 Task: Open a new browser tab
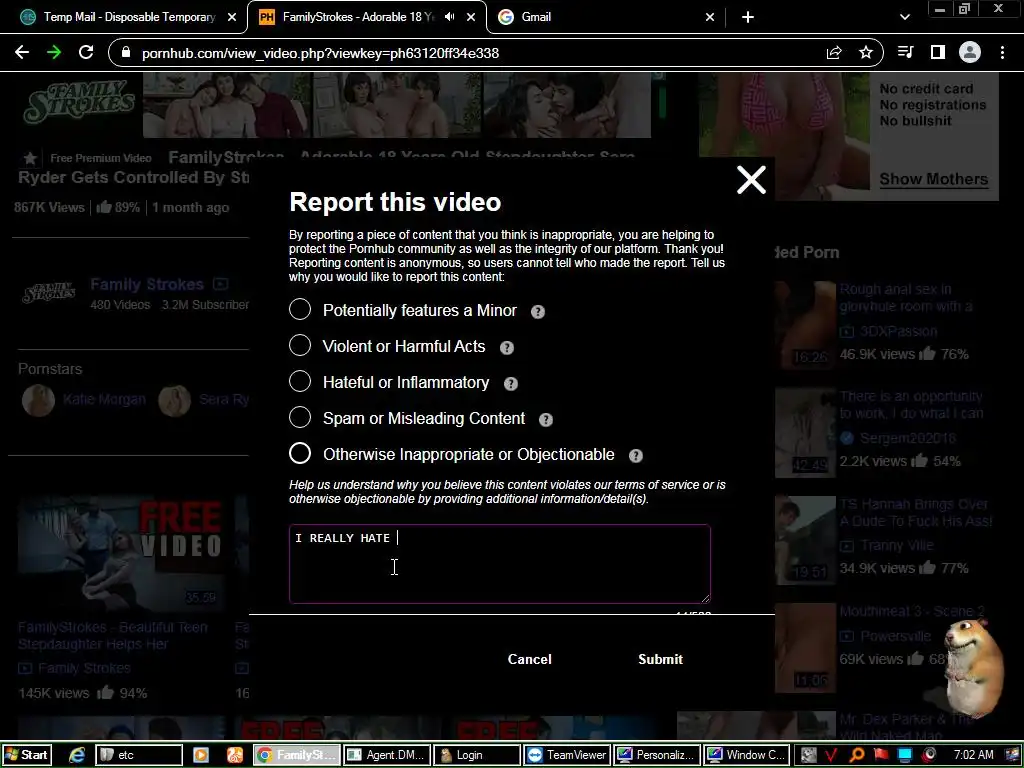[x=748, y=17]
